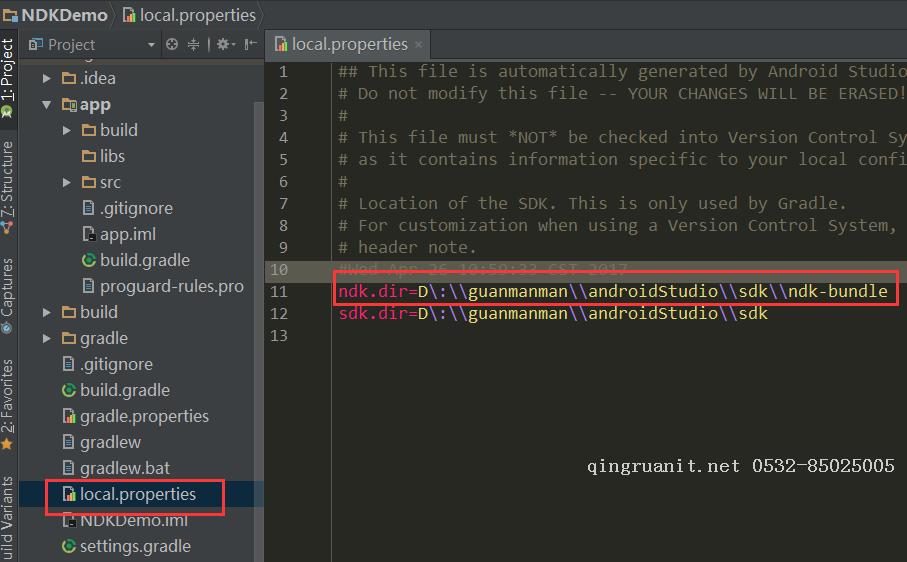
Task: Click the Android icon on Project tab
Action: pyautogui.click(x=7, y=112)
